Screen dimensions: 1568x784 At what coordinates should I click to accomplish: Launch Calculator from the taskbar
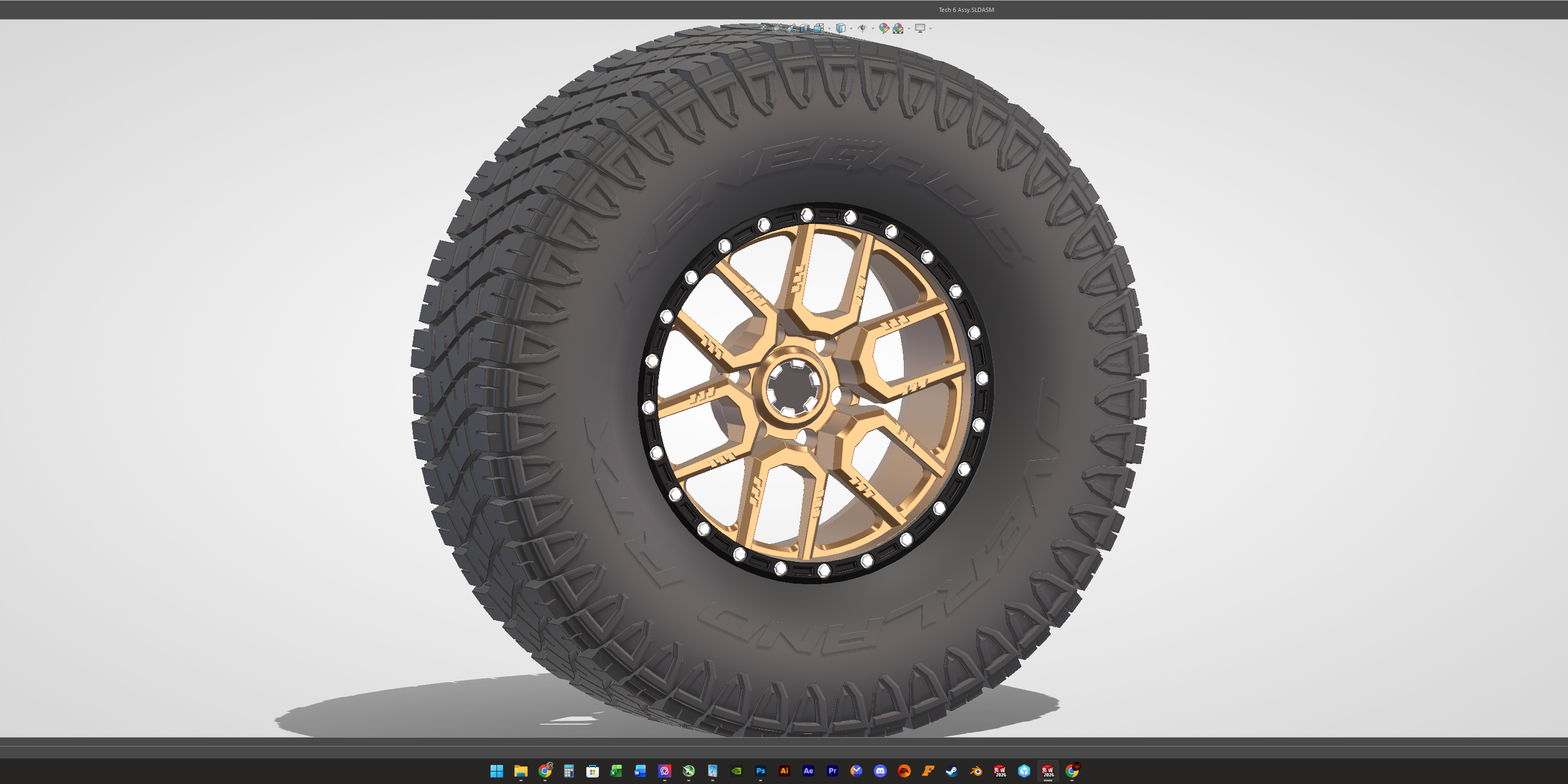pos(569,771)
